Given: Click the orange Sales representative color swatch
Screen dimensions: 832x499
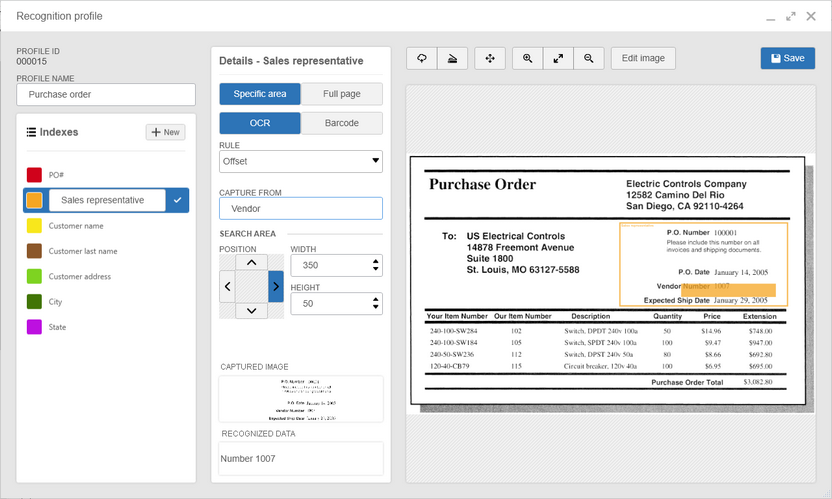Looking at the screenshot, I should (x=34, y=200).
